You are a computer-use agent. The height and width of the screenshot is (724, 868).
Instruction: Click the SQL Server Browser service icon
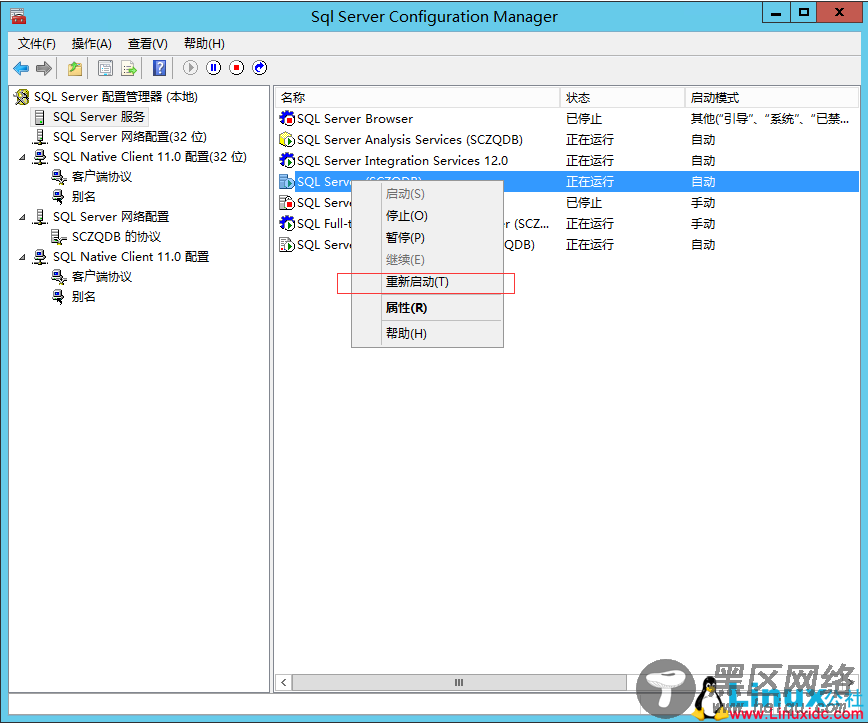pyautogui.click(x=287, y=118)
